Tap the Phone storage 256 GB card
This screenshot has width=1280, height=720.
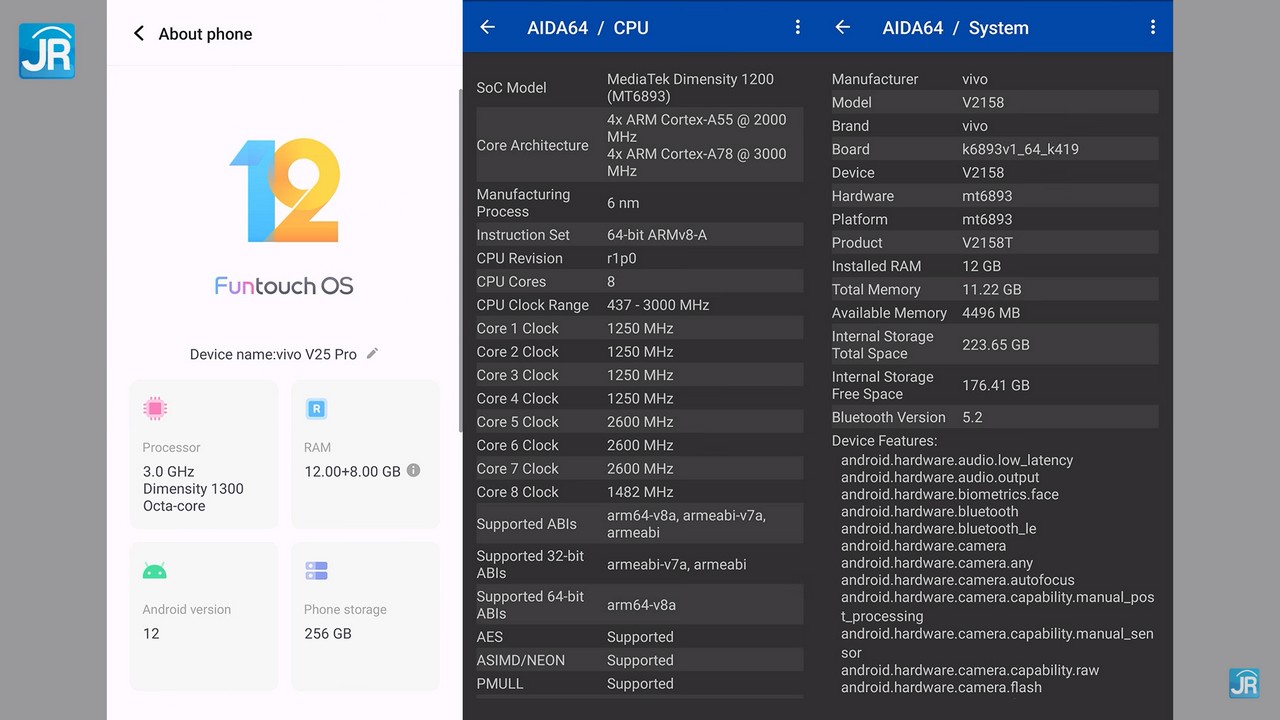(365, 615)
